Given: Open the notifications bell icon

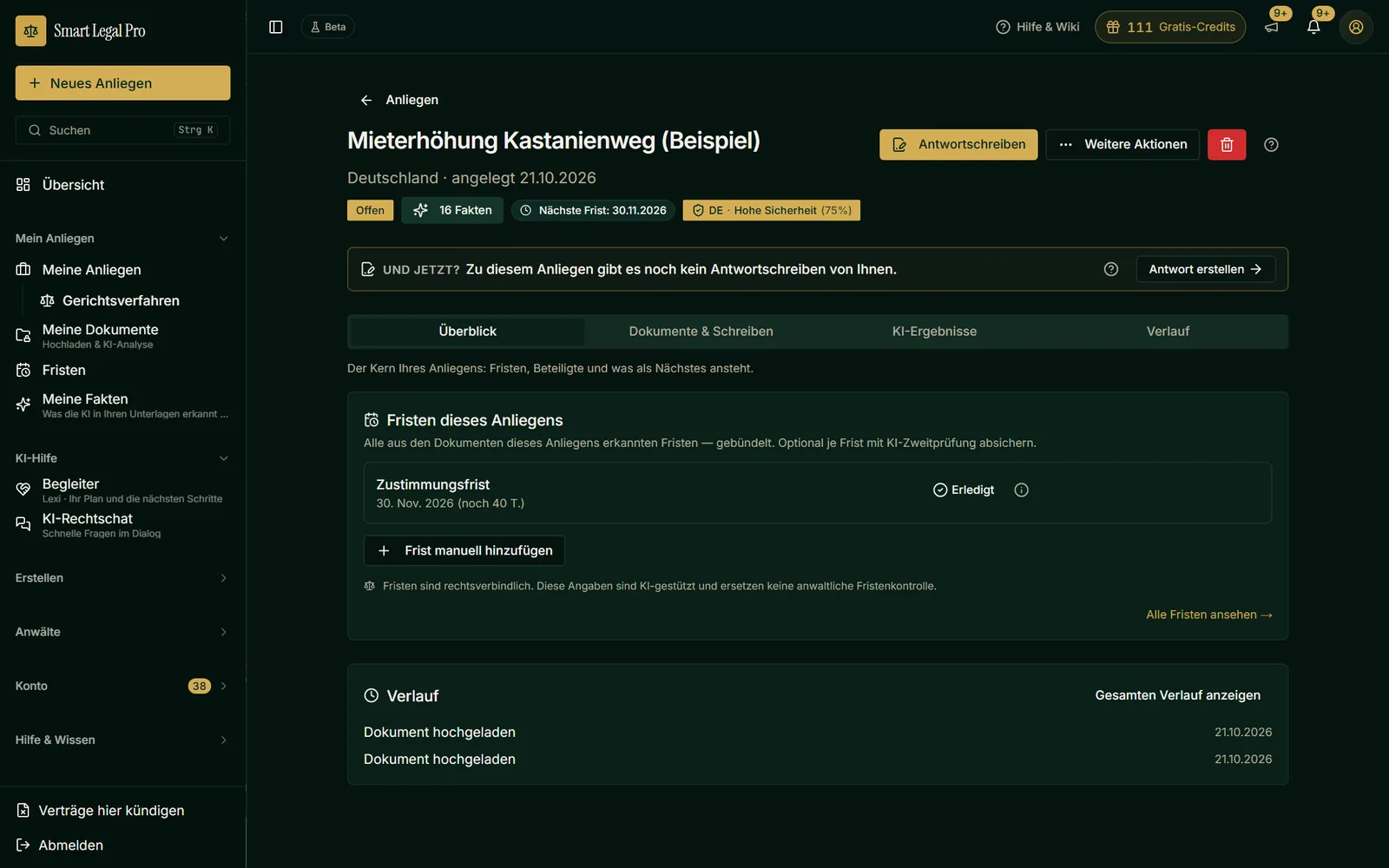Looking at the screenshot, I should 1313,27.
